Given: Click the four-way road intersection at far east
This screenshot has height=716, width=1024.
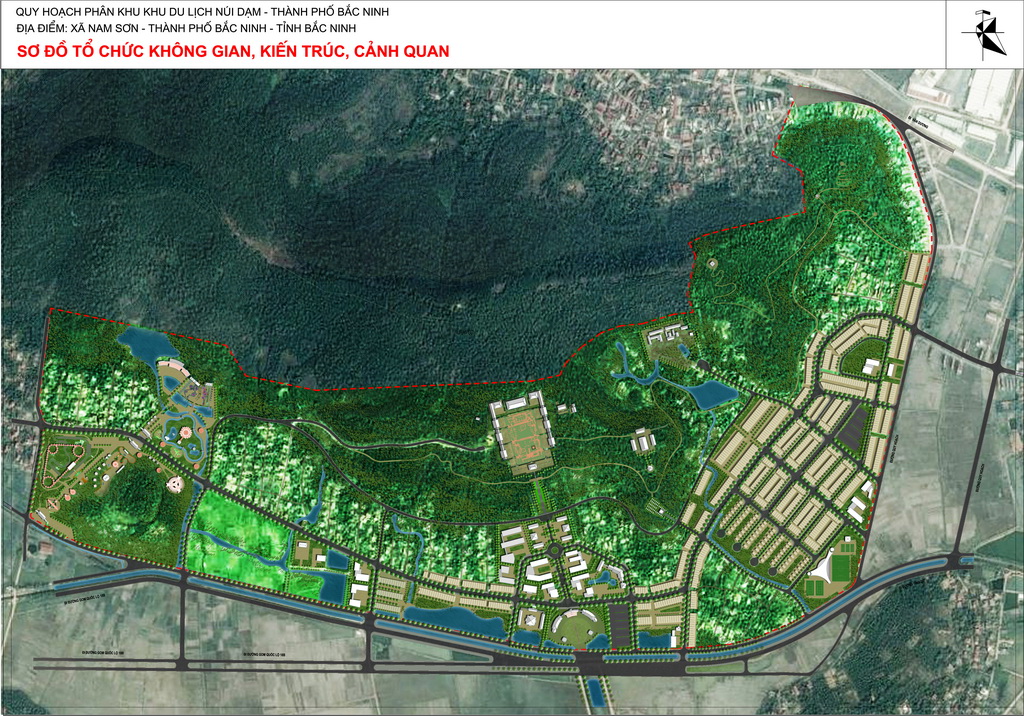Looking at the screenshot, I should tap(1001, 366).
